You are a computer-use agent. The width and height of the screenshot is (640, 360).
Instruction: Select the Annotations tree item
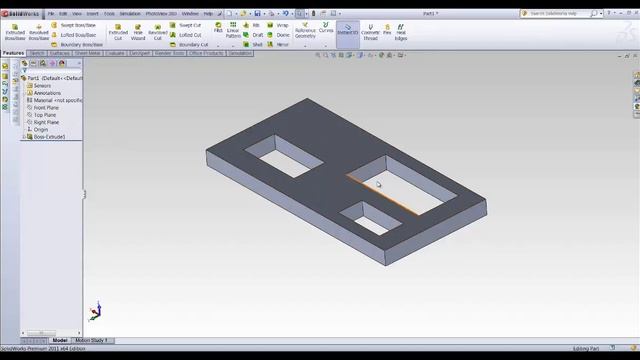click(44, 93)
